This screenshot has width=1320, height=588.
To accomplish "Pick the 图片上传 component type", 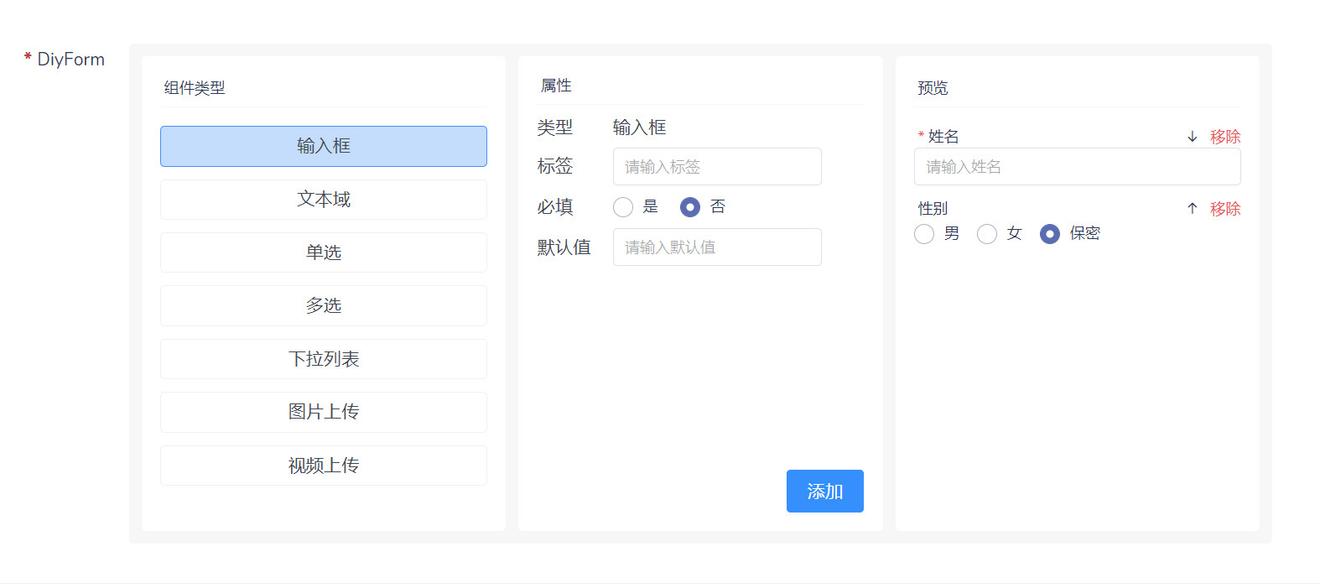I will point(323,411).
